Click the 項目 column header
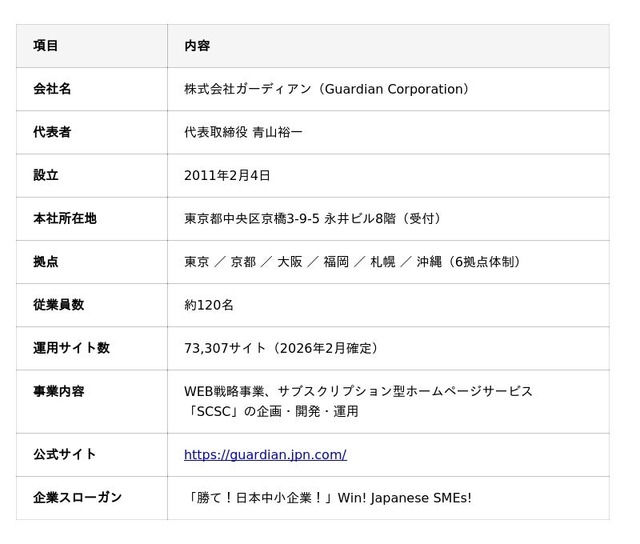The width and height of the screenshot is (640, 544). point(46,46)
